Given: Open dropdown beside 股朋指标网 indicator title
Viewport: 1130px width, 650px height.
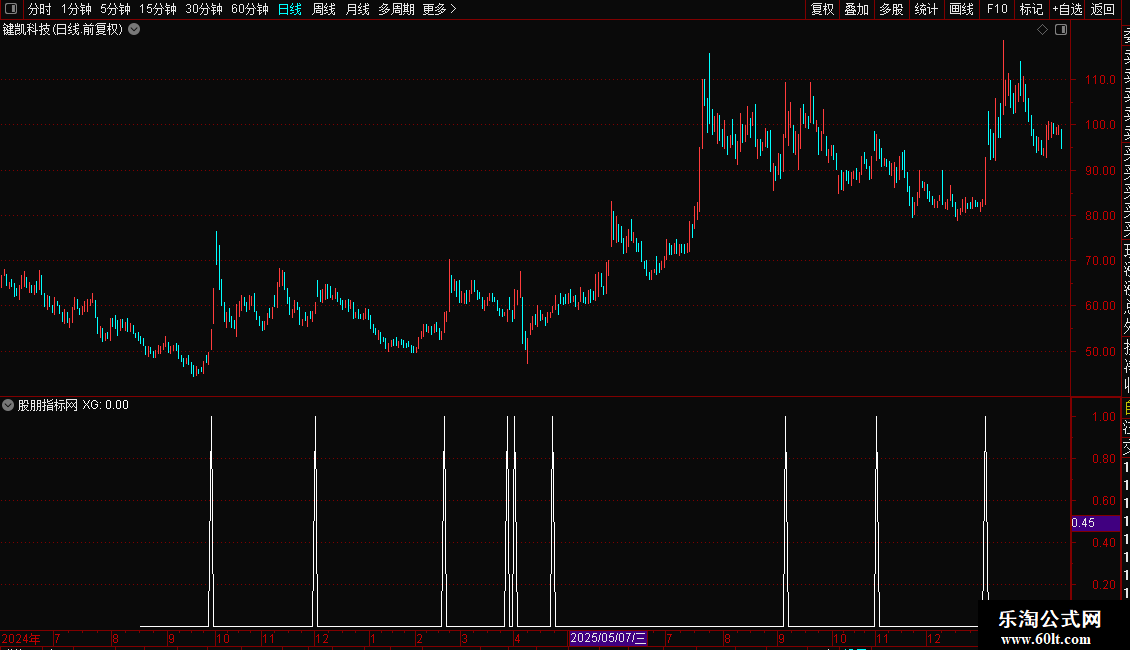Looking at the screenshot, I should pos(8,405).
